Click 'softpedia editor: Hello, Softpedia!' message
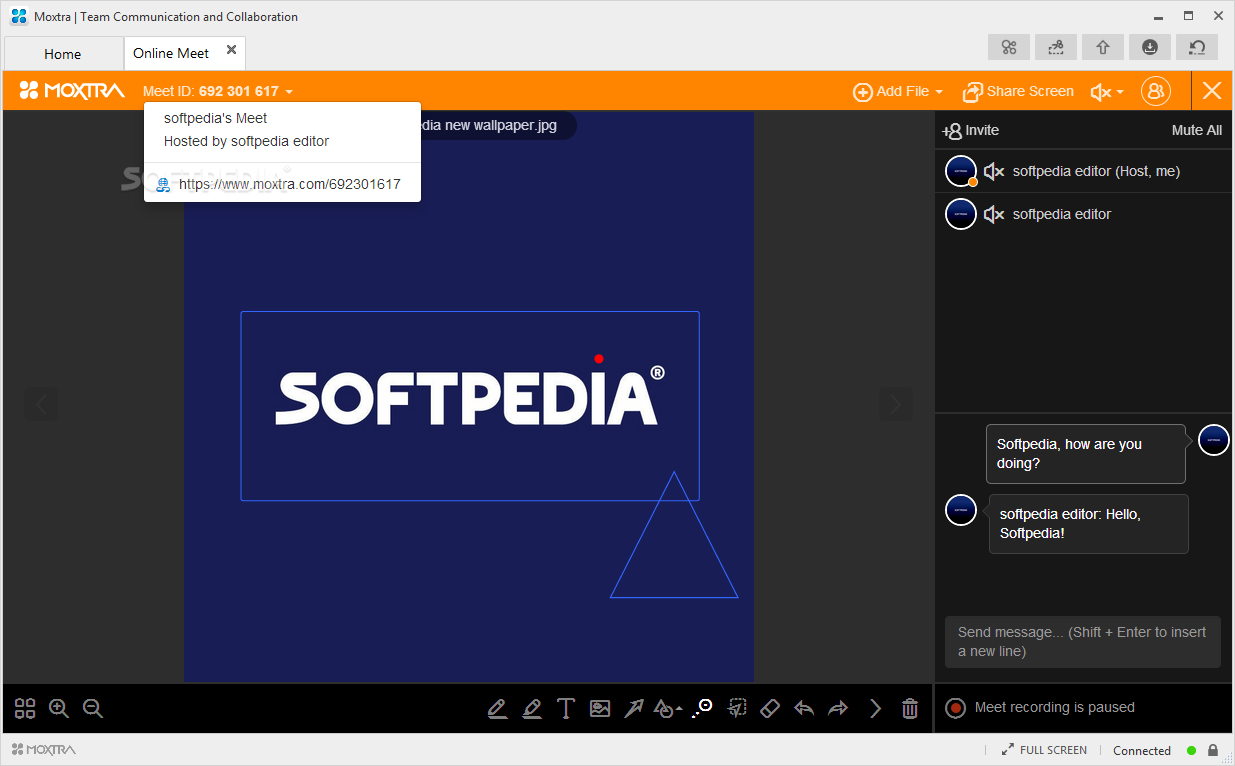1235x766 pixels. (1089, 524)
